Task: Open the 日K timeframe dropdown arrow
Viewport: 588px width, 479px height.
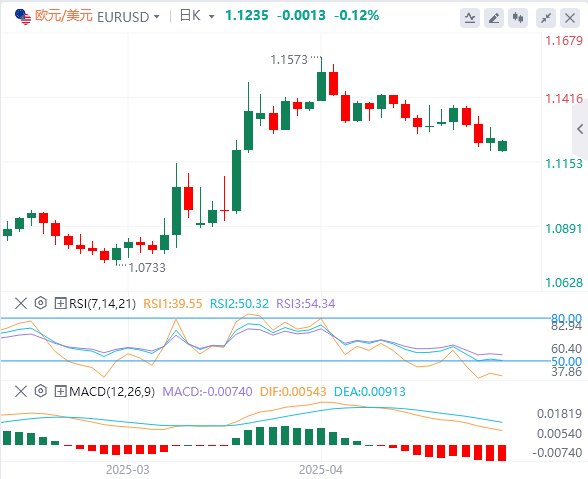Action: click(212, 17)
